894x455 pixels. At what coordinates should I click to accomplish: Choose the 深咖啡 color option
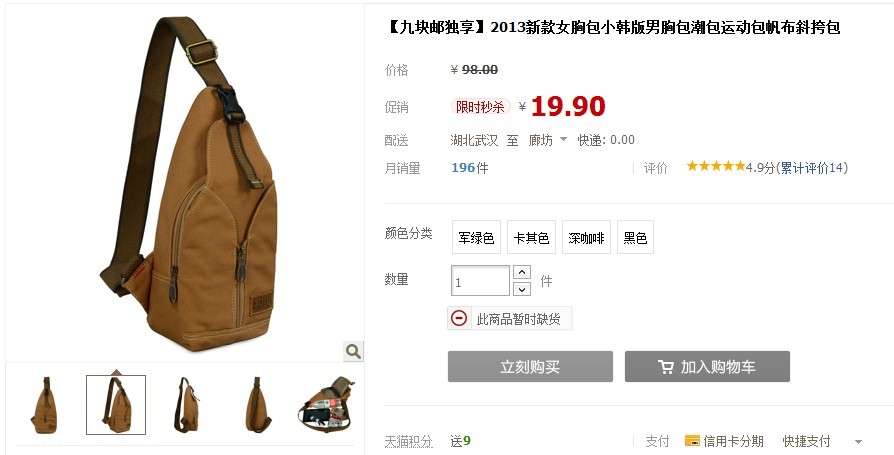click(x=586, y=237)
